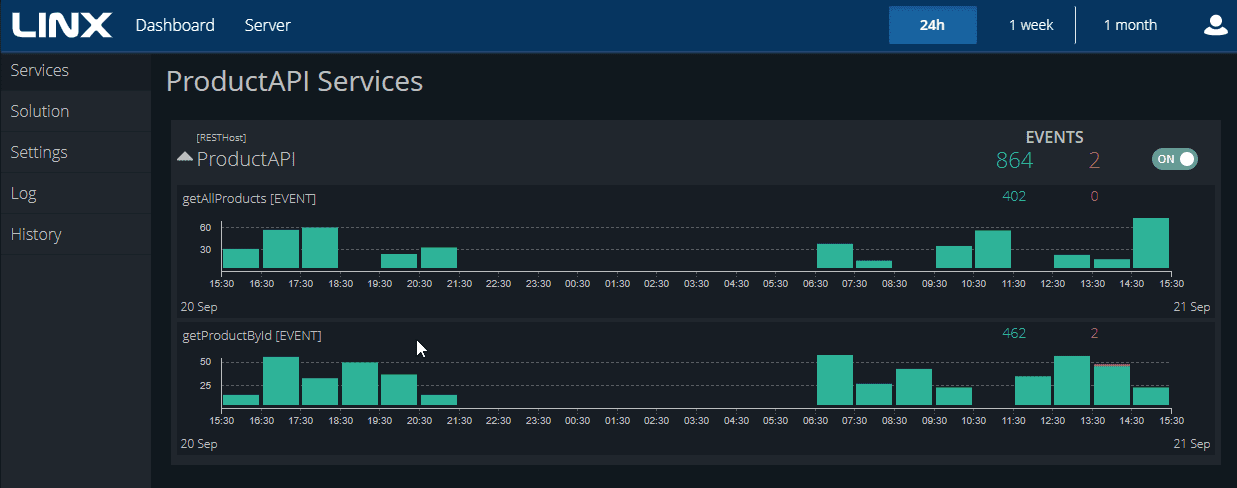
Task: Click the getProductById count 462
Action: tap(1014, 333)
